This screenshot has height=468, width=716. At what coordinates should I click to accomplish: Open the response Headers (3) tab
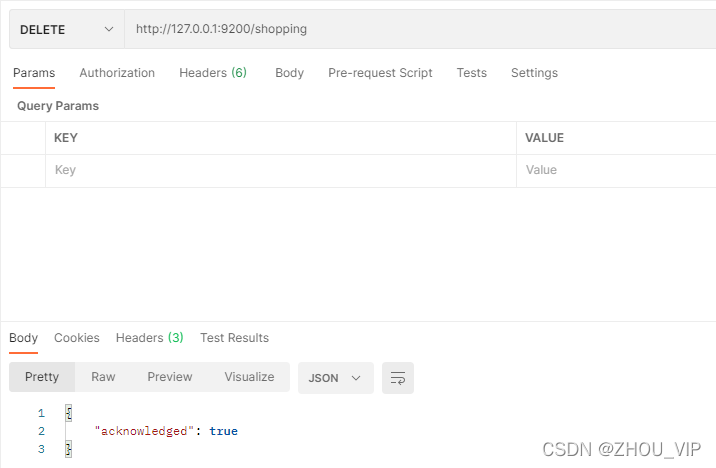coord(149,338)
